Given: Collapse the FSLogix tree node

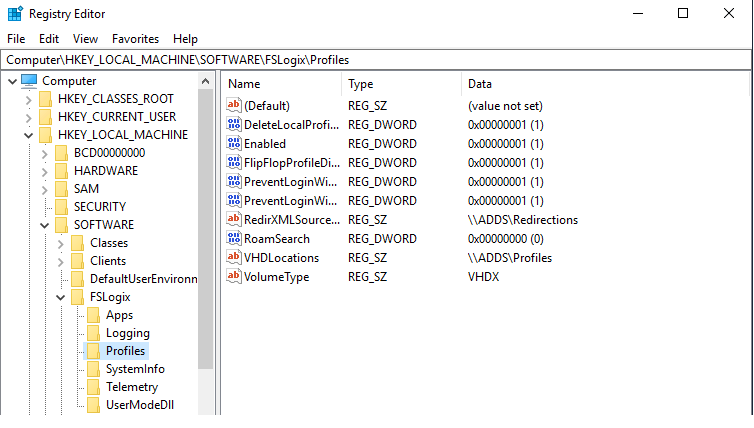Looking at the screenshot, I should 61,297.
